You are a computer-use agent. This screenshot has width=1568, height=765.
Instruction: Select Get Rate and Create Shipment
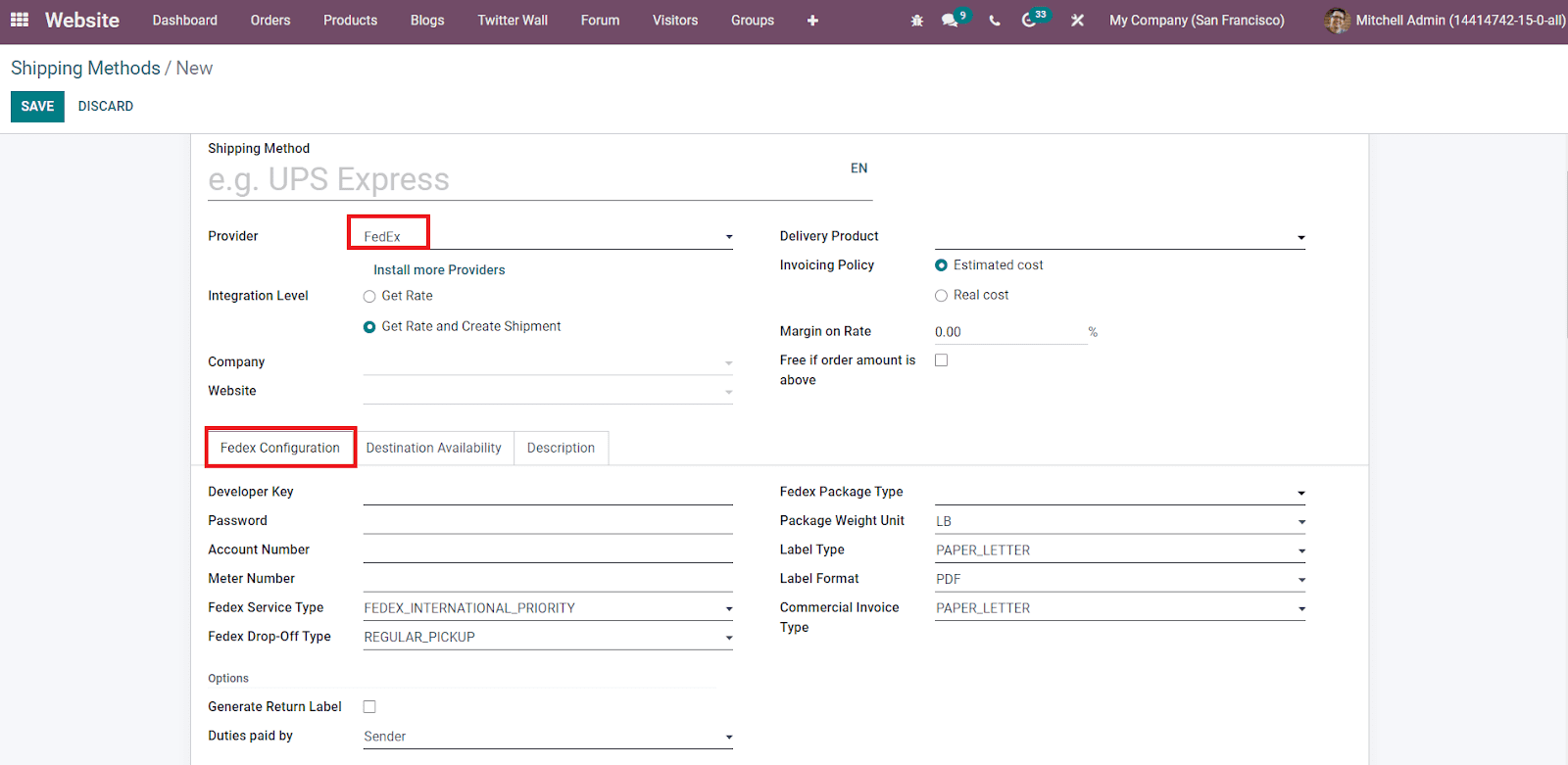point(369,327)
